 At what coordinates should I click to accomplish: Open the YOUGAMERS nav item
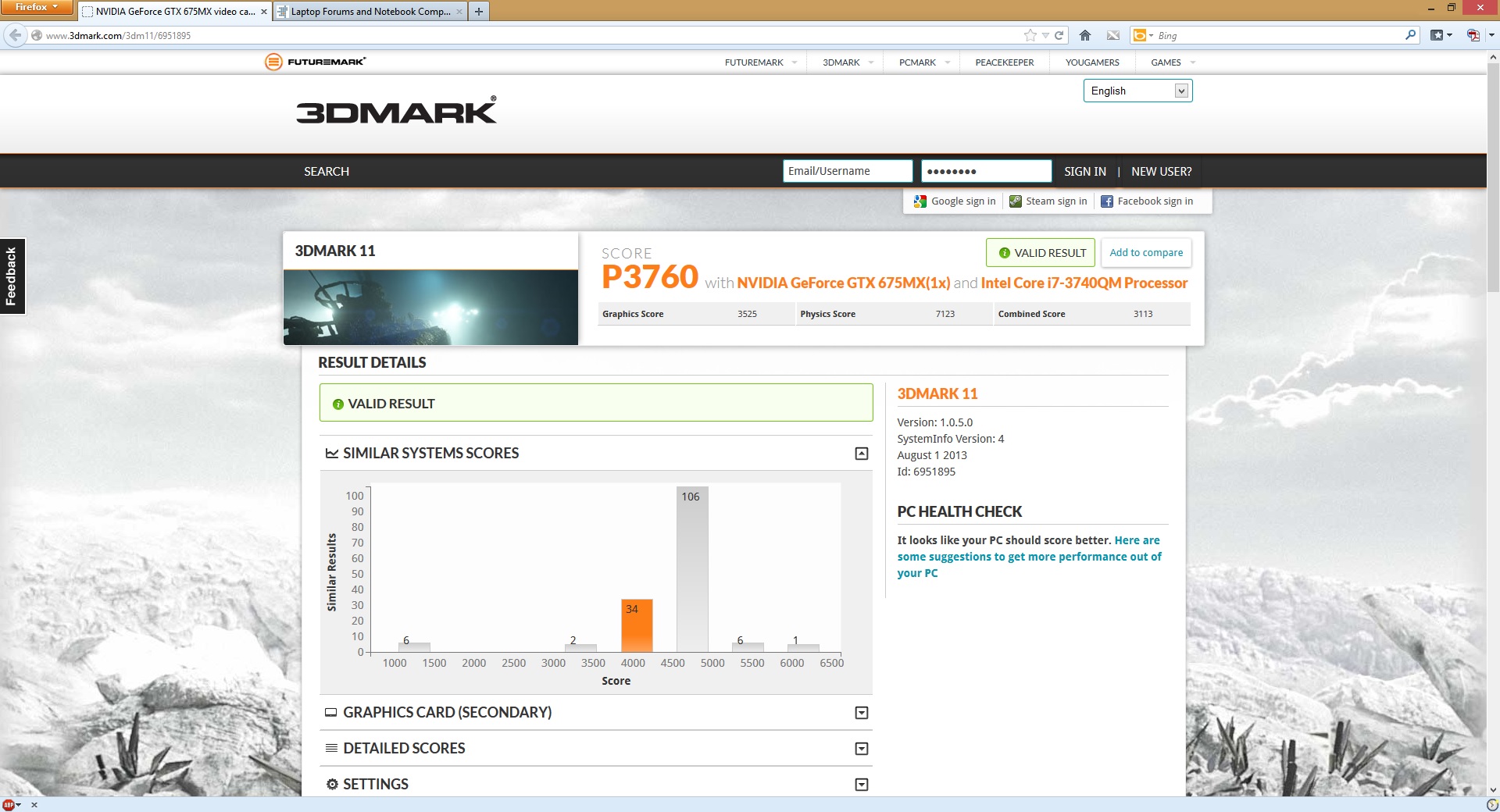pyautogui.click(x=1092, y=62)
